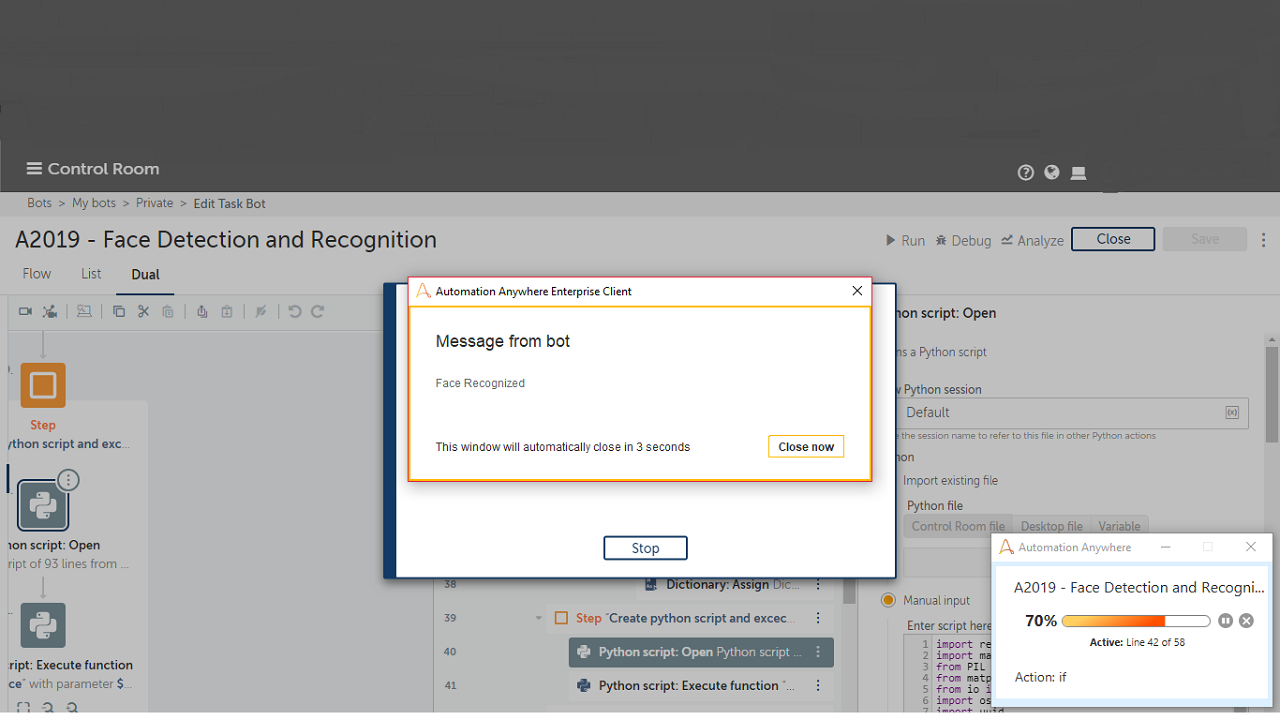
Task: Select the orange Step node icon in flow
Action: [43, 385]
